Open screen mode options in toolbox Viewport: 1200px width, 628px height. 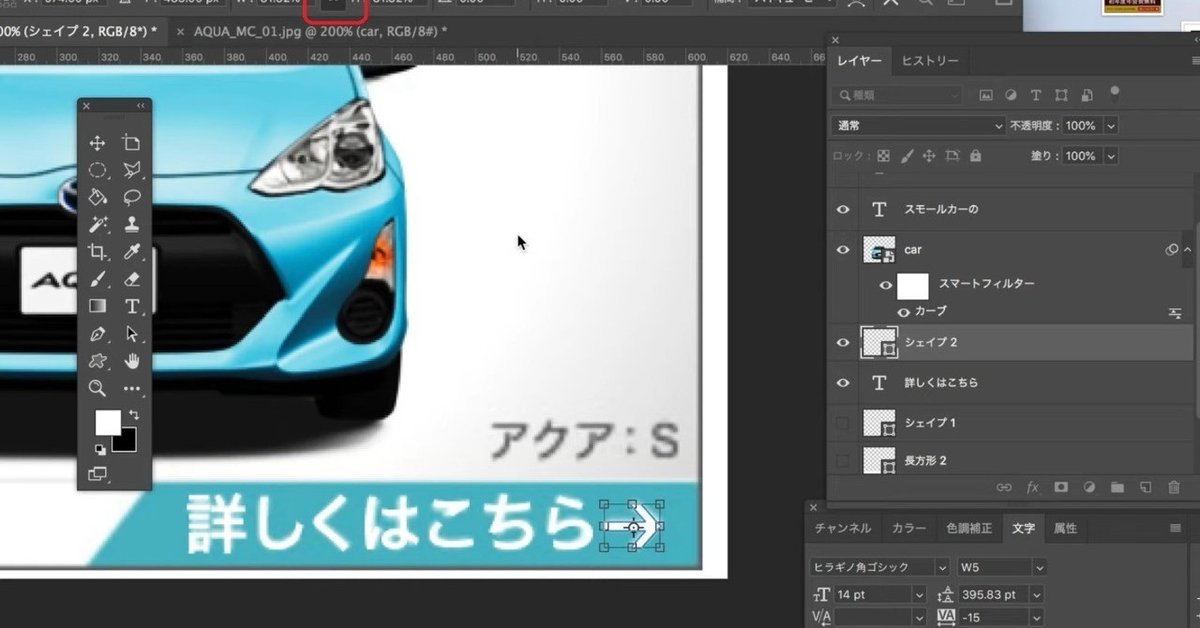tap(98, 474)
